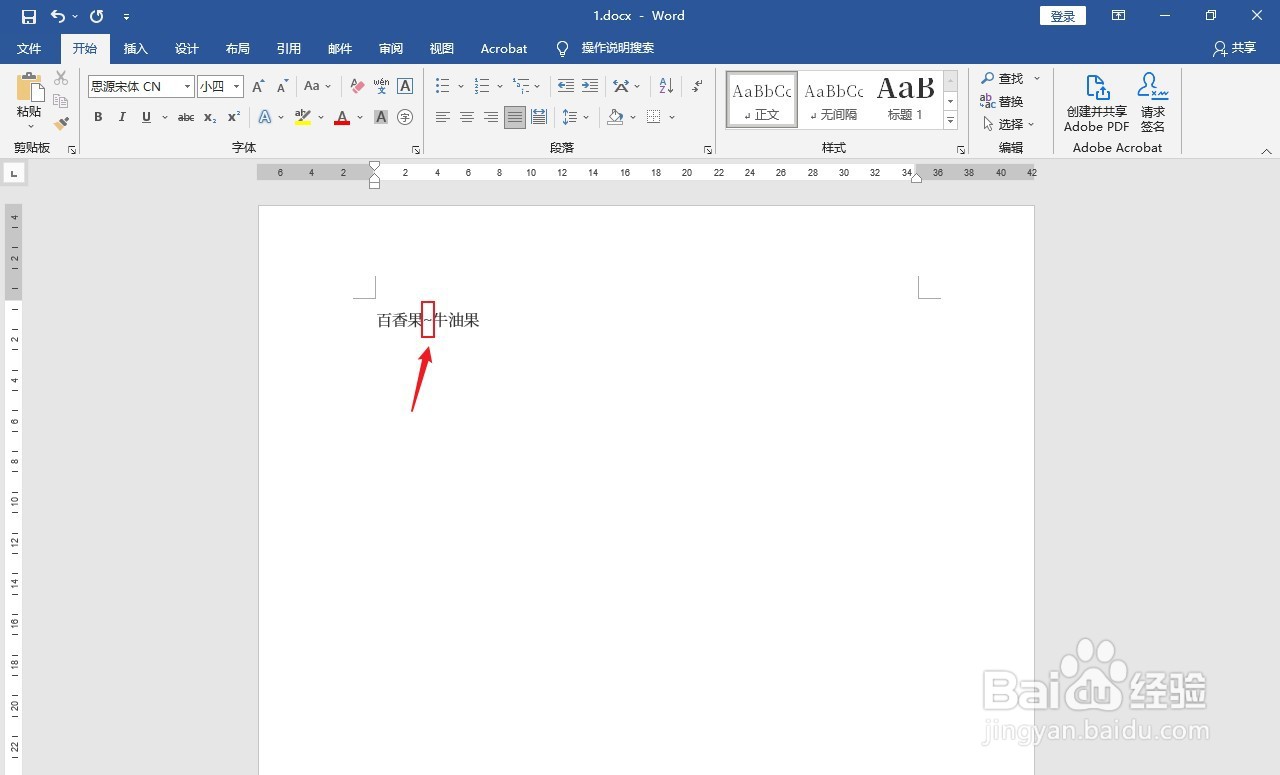Click the Bullets list icon
This screenshot has height=775, width=1280.
click(443, 86)
